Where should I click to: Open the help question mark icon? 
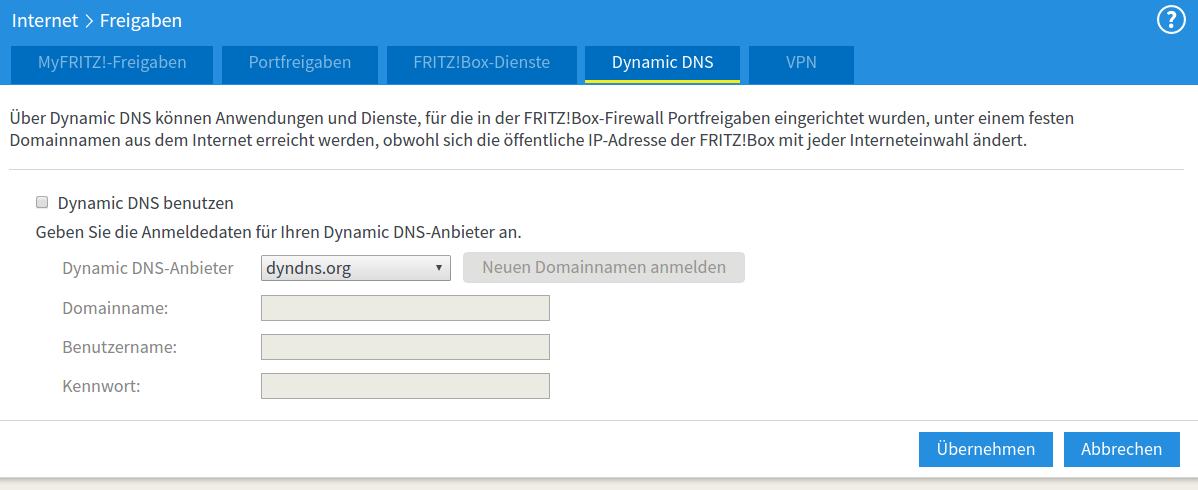tap(1170, 20)
